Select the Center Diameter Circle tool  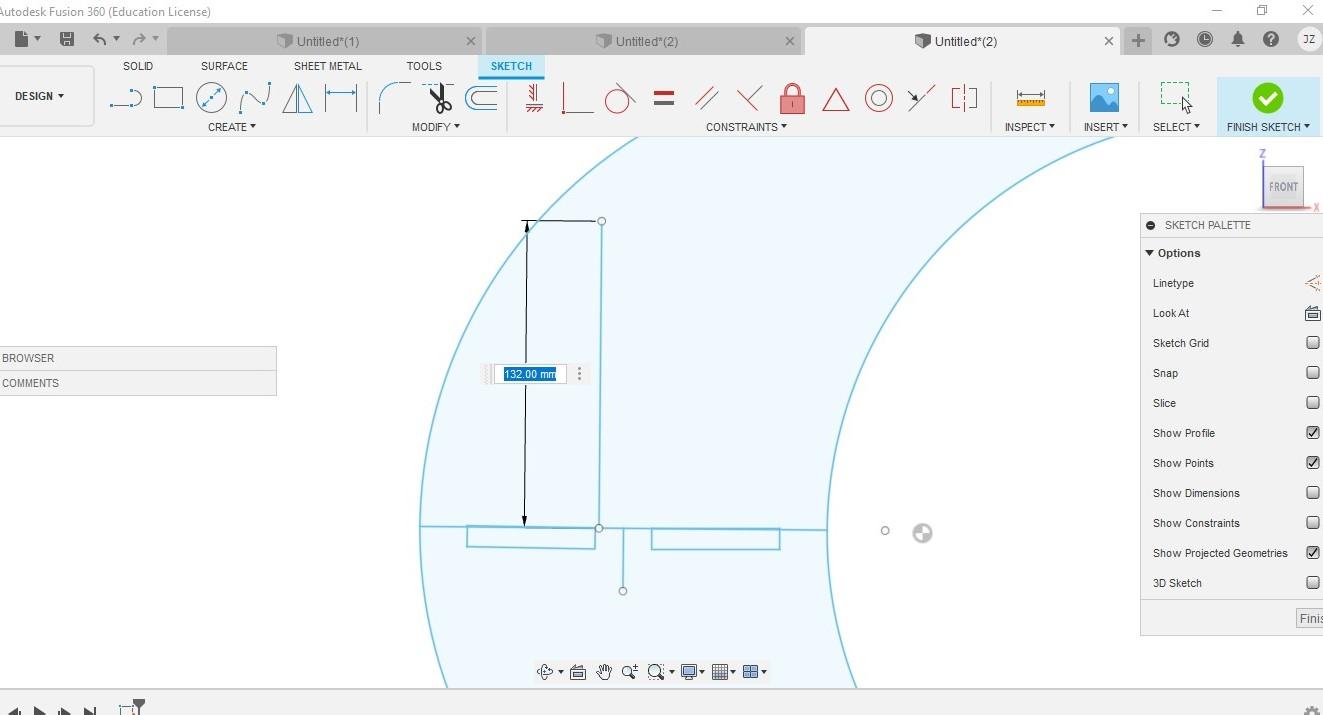click(x=211, y=98)
